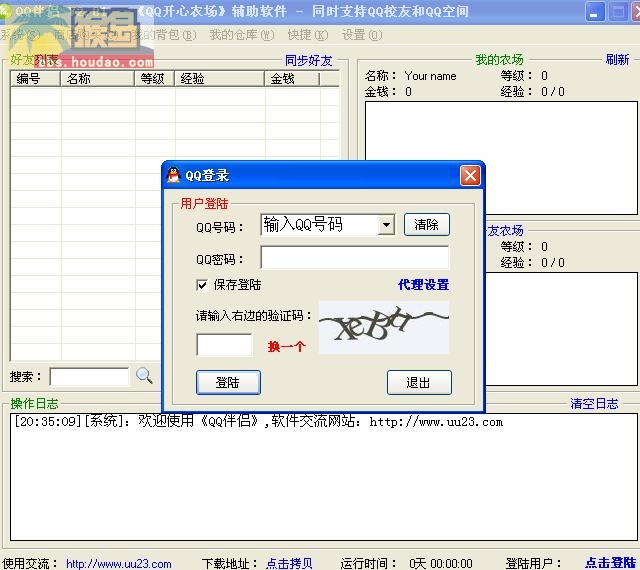Click 换一个 to refresh captcha
The height and width of the screenshot is (570, 640).
[287, 347]
